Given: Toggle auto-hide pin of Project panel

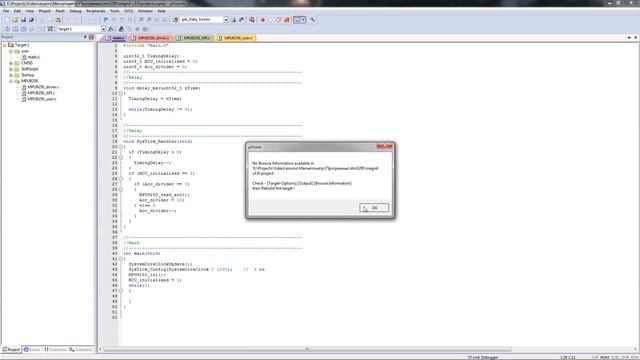Looking at the screenshot, I should [85, 37].
